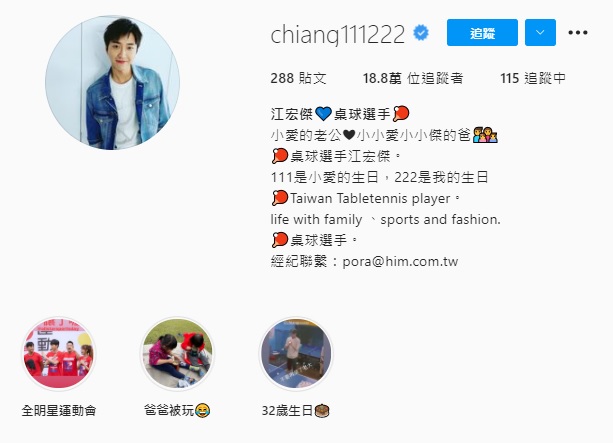Click the laughing emoji in 爸爸被玩 label

coord(202,411)
